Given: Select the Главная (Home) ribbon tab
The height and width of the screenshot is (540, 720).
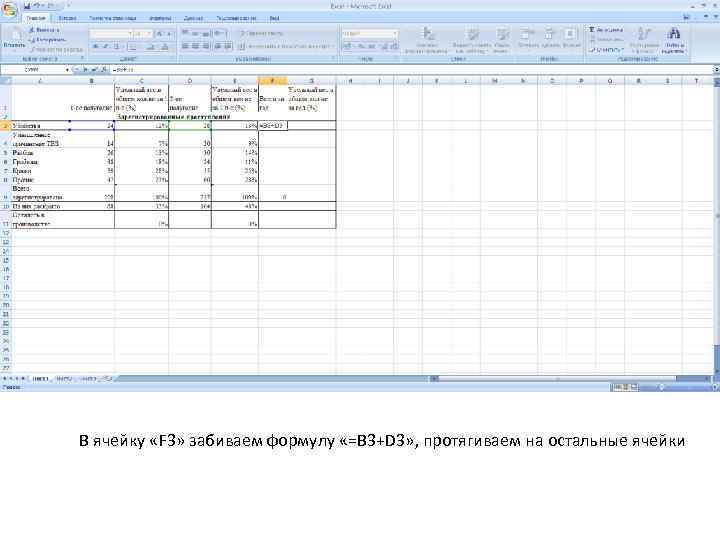Looking at the screenshot, I should click(36, 18).
